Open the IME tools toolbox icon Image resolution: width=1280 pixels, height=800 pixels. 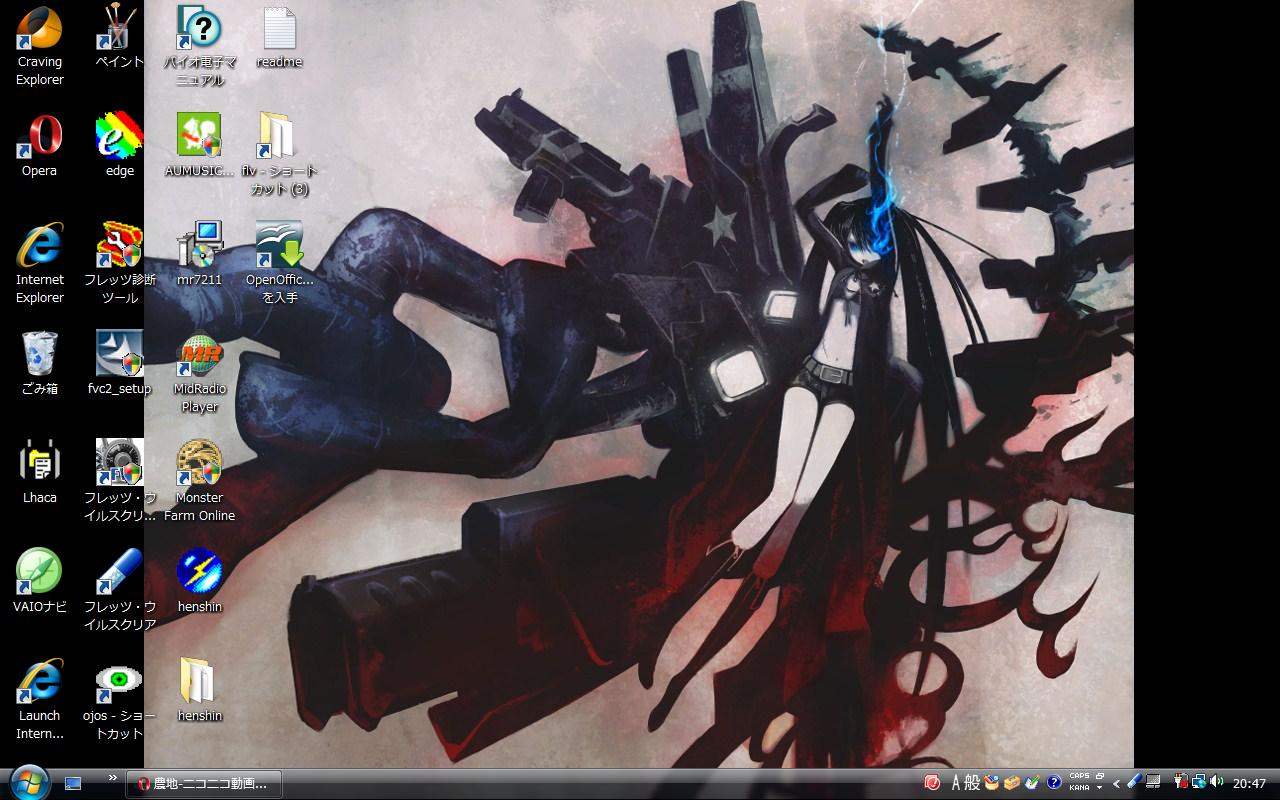pyautogui.click(x=1011, y=783)
